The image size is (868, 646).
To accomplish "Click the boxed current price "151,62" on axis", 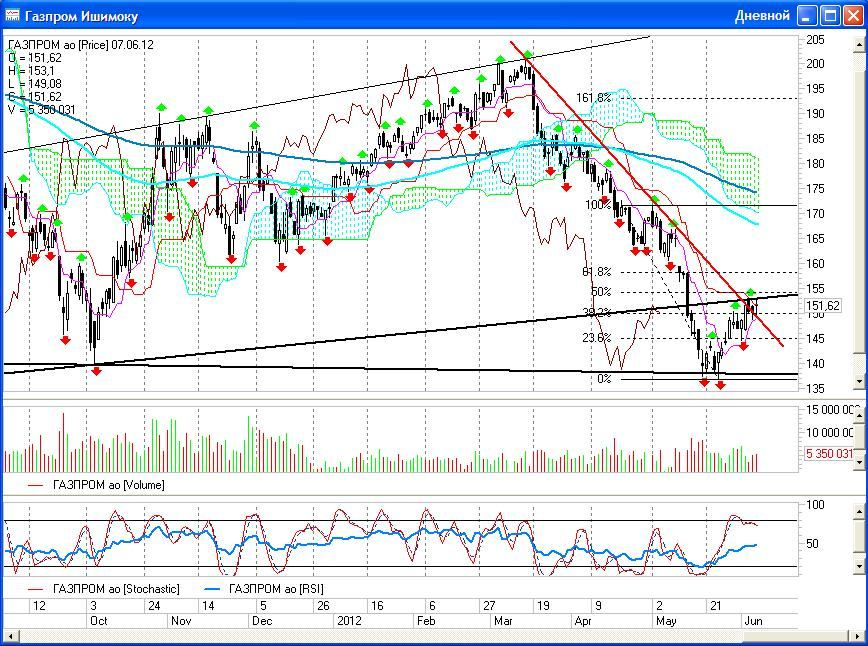I will [822, 306].
